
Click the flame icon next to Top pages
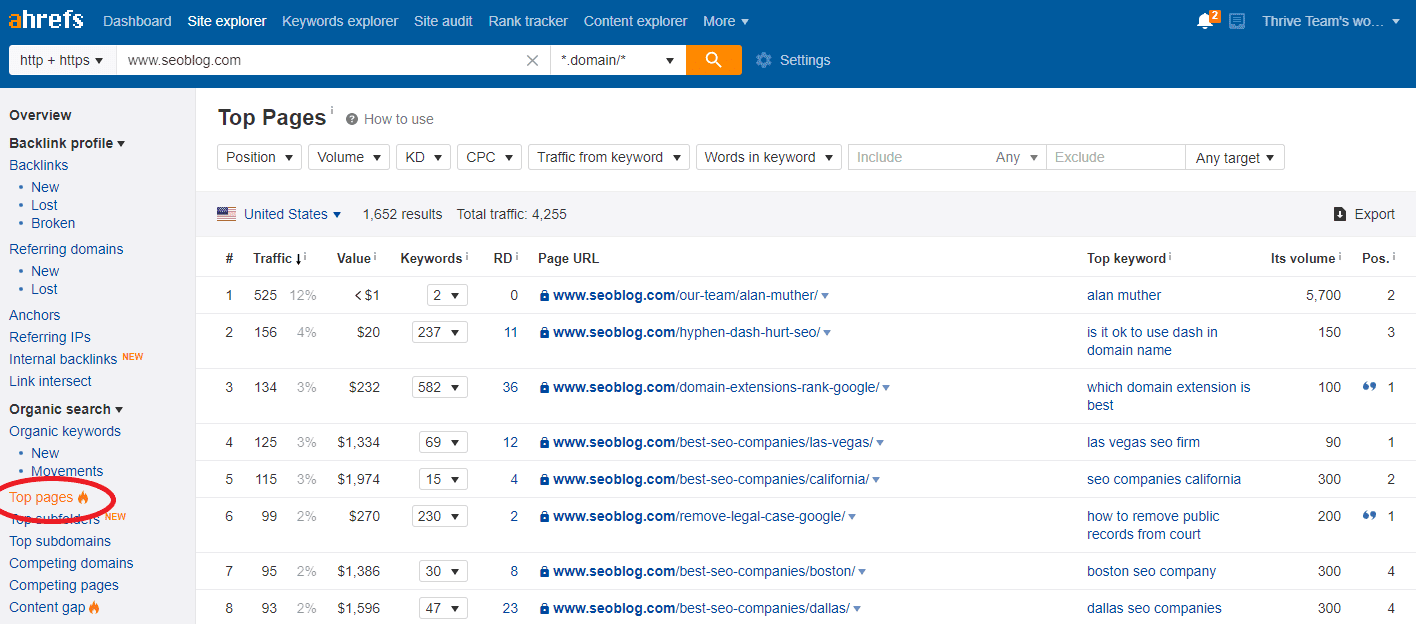[x=84, y=497]
